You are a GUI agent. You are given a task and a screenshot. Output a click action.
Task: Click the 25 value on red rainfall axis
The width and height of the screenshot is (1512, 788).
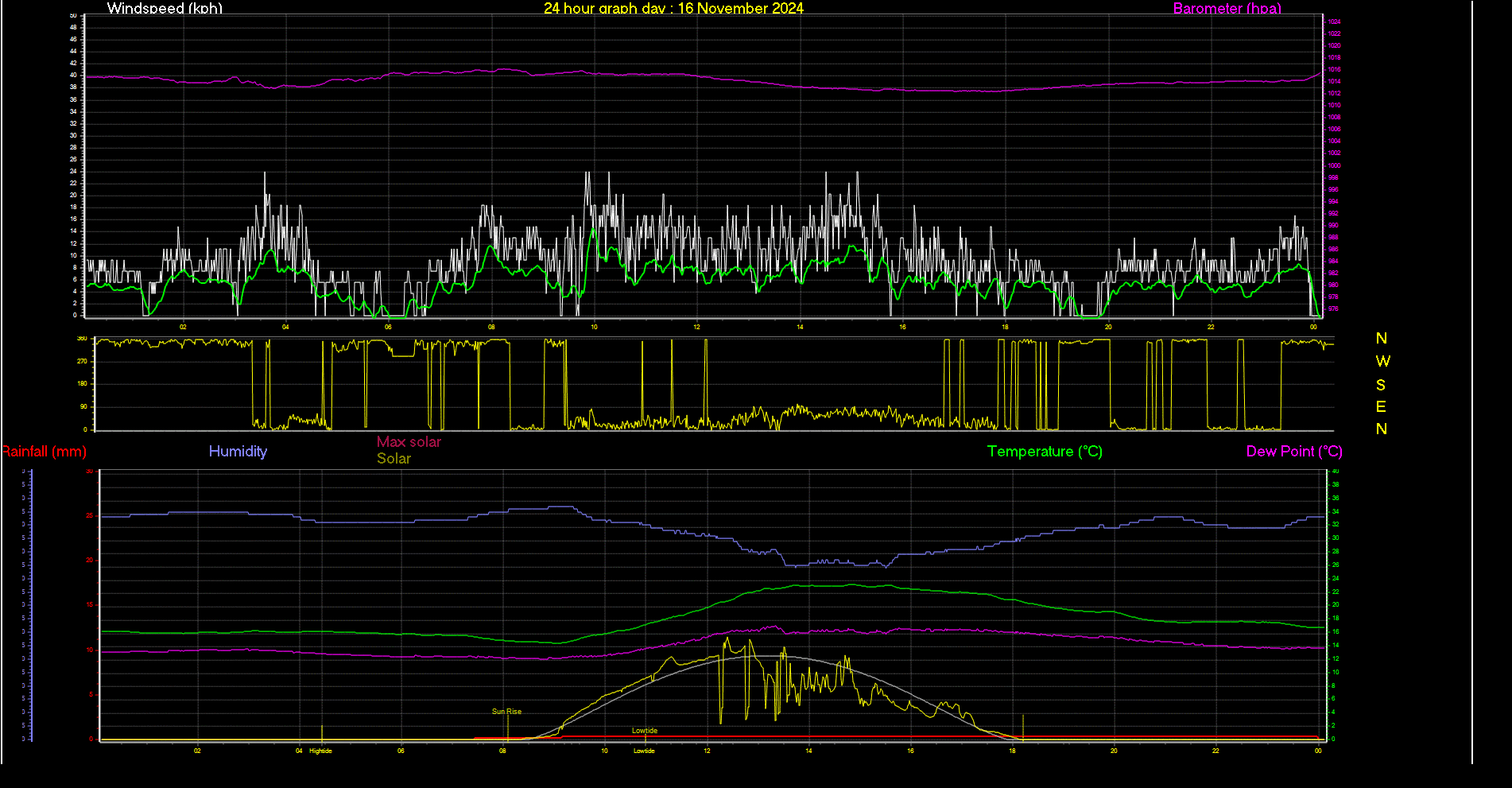coord(90,516)
